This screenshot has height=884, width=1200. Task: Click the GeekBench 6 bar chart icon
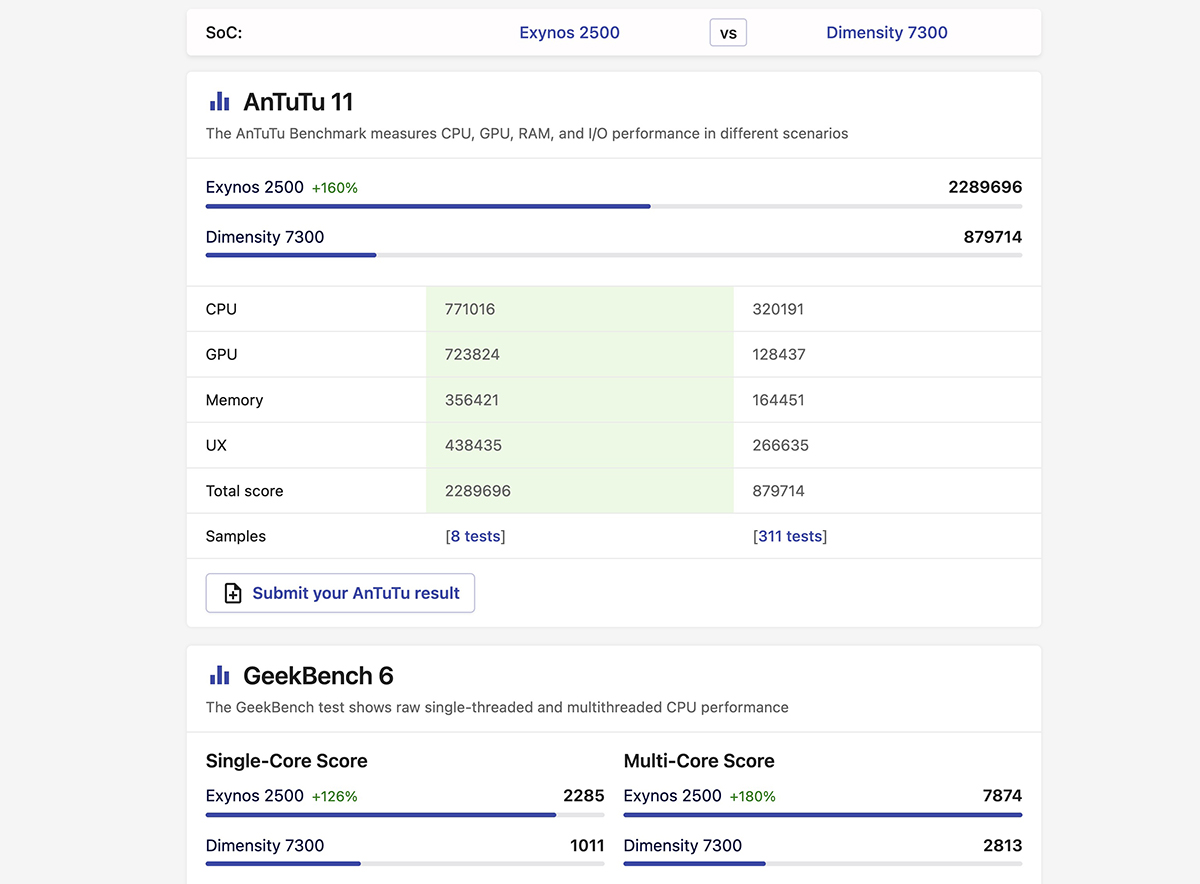tap(219, 675)
